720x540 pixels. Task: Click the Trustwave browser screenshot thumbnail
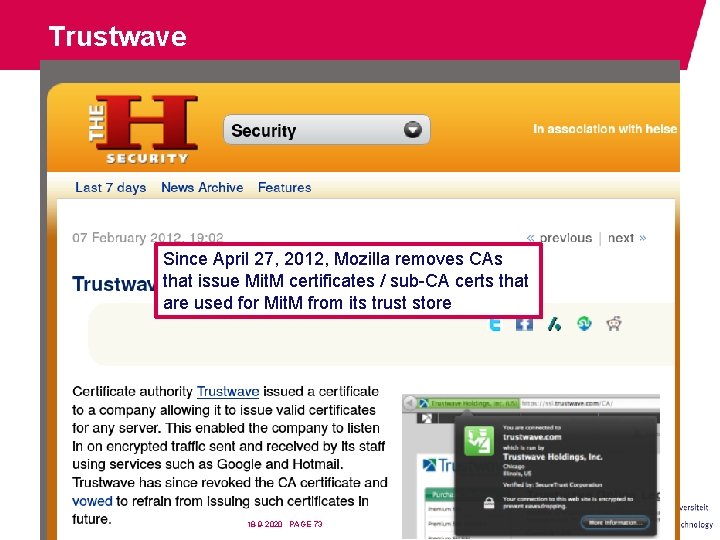(531, 466)
